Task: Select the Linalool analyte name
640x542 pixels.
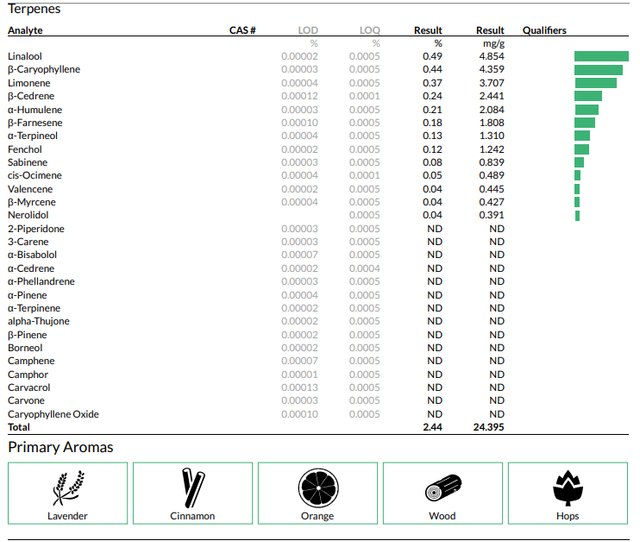Action: (25, 56)
